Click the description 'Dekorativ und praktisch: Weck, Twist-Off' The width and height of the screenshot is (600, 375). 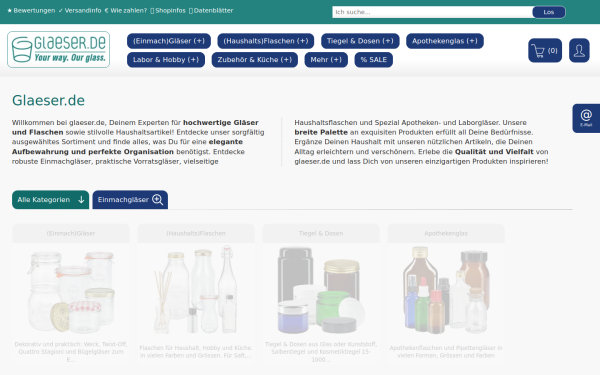[x=71, y=352]
